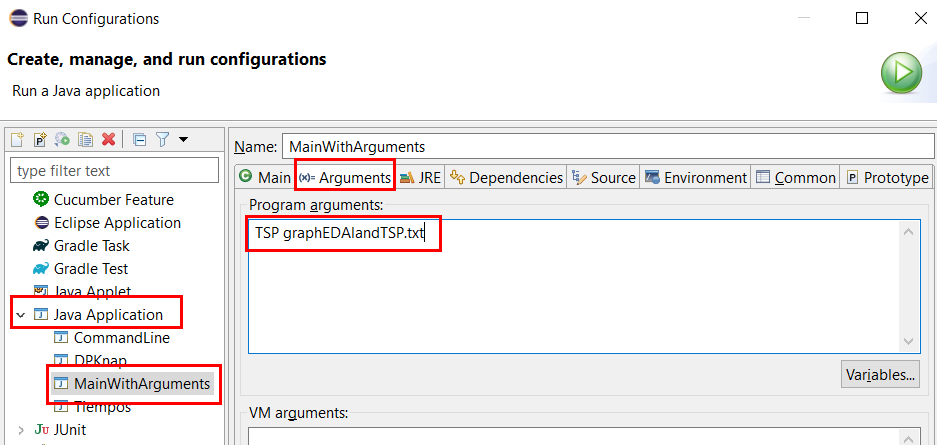Duplicate the selected launch configuration

point(85,140)
